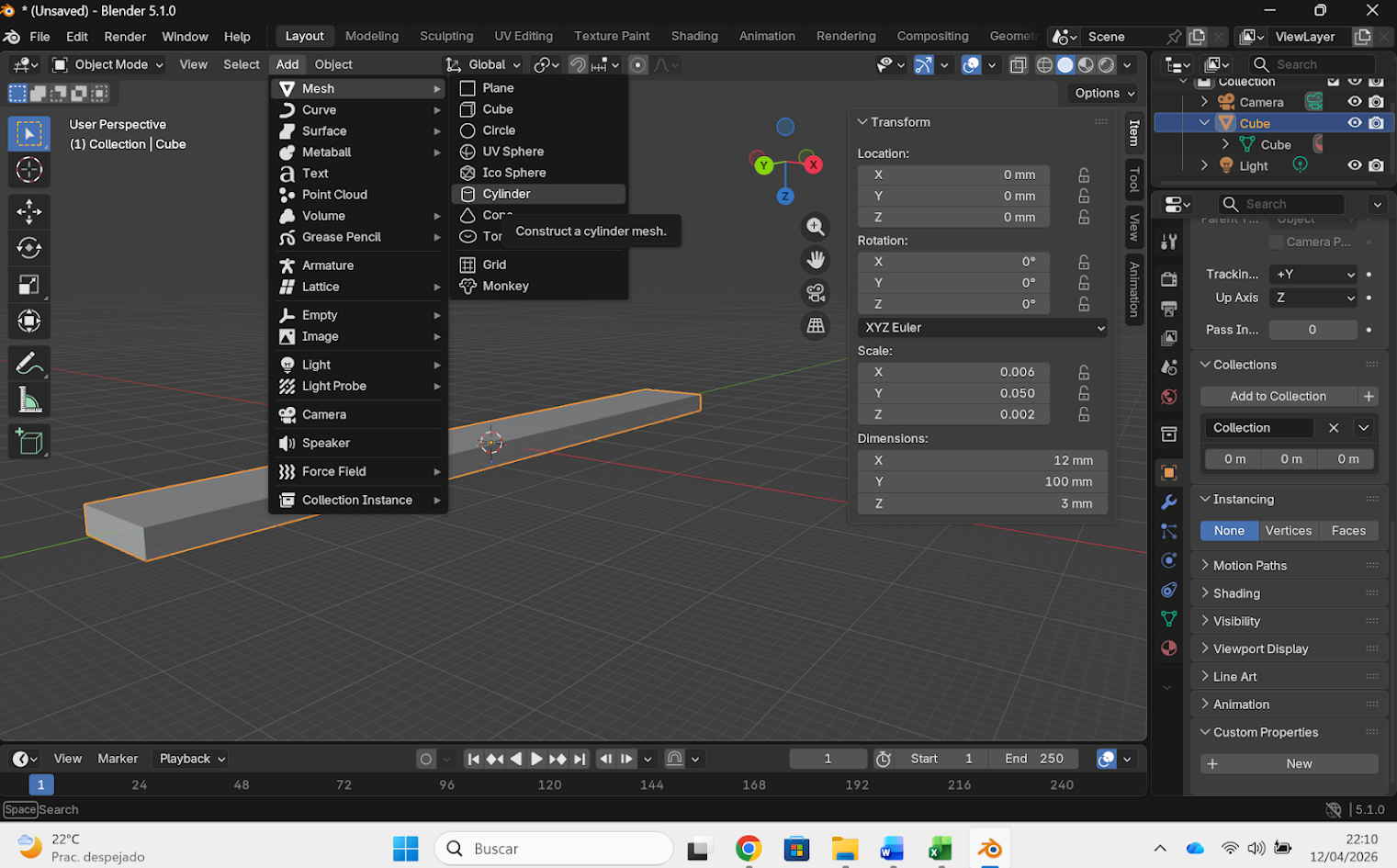Screen dimensions: 1397x868
Task: Pick the Rotate tool
Action: coord(29,248)
